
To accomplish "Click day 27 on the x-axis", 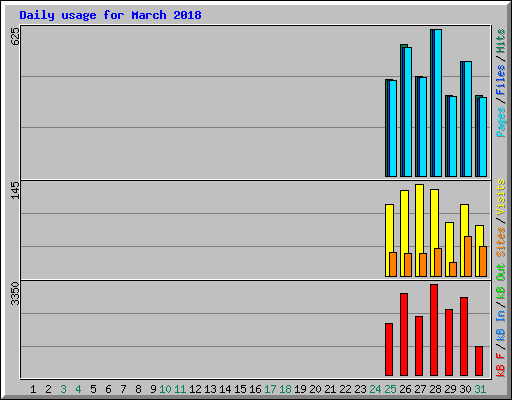I will coord(420,389).
